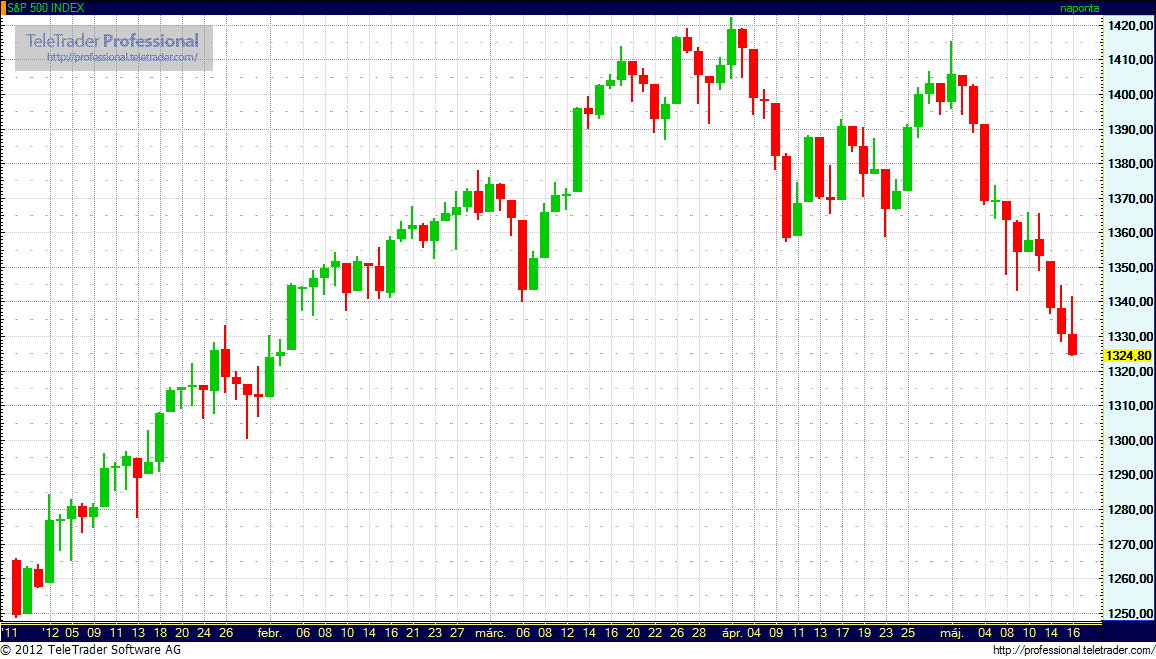Click the 1300,00 price axis label

click(x=1129, y=440)
